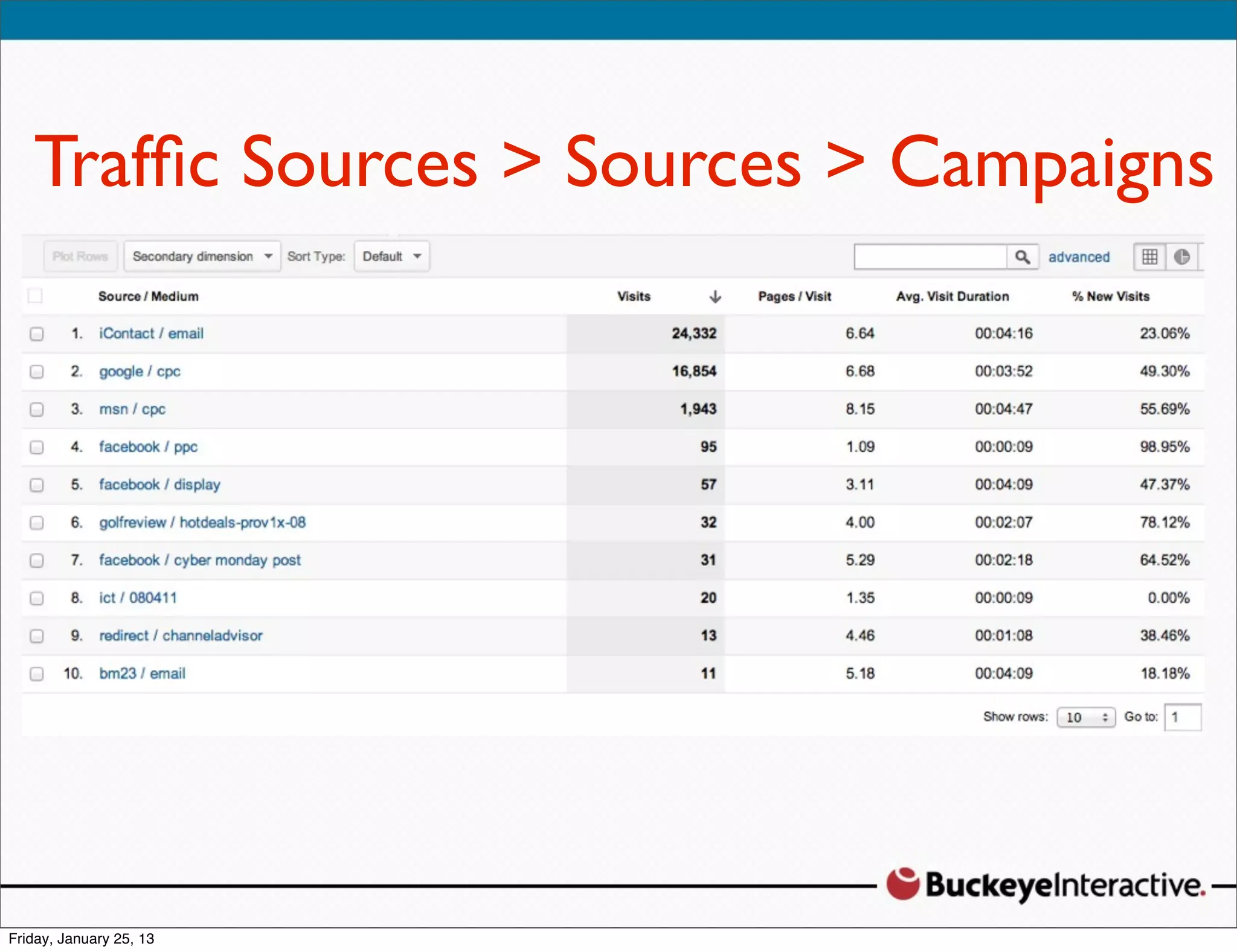This screenshot has width=1237, height=952.
Task: Select the 98.95% new visits value
Action: point(1165,447)
